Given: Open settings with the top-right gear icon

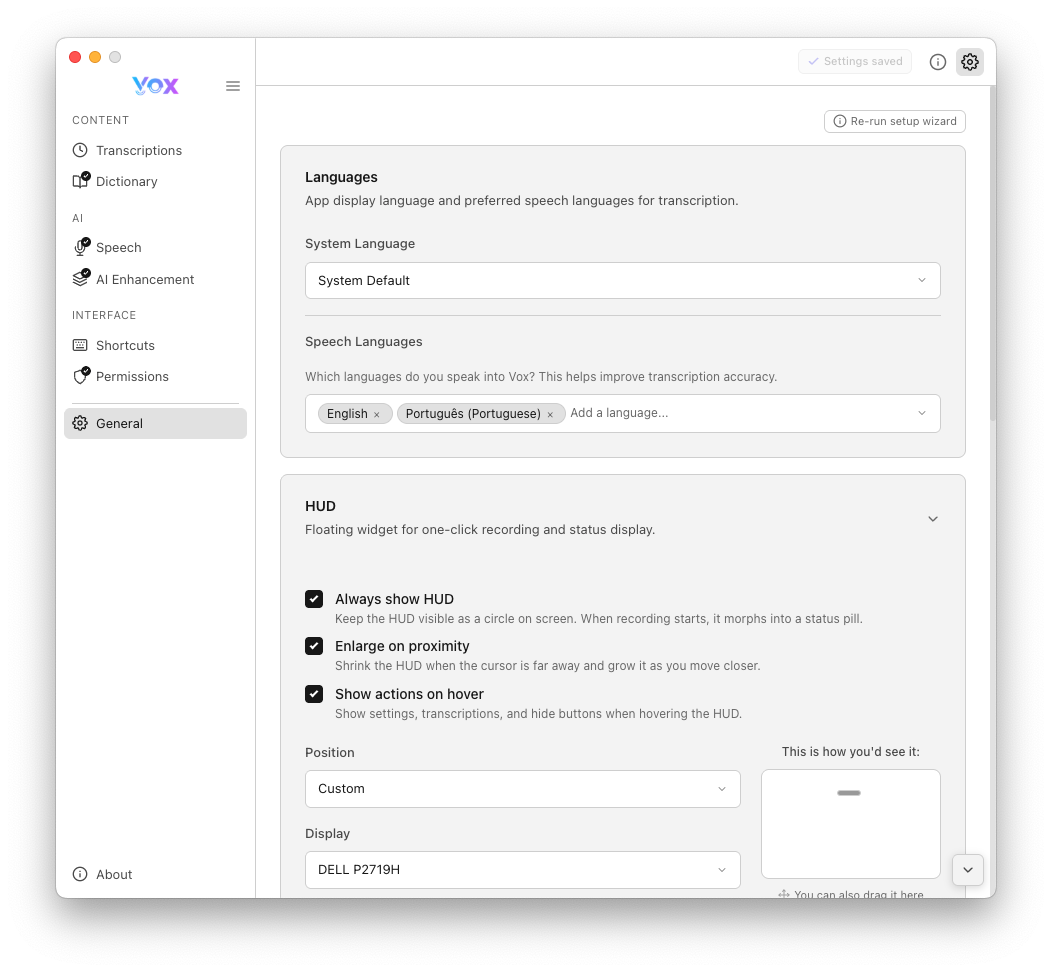Looking at the screenshot, I should [969, 61].
